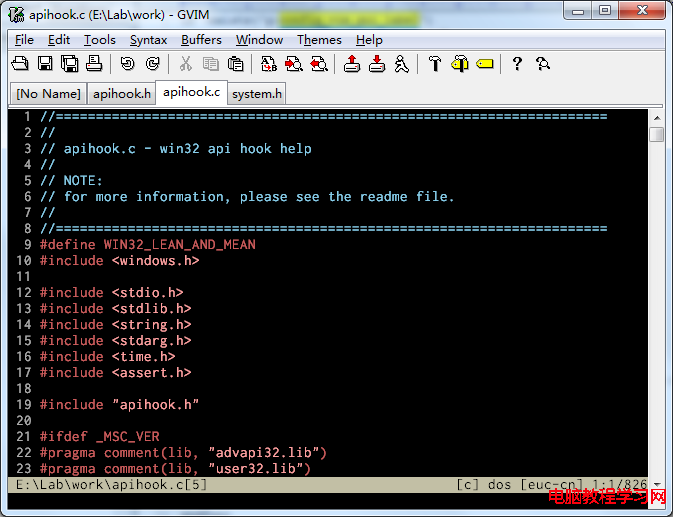
Task: Click the Save Session icon
Action: [377, 64]
